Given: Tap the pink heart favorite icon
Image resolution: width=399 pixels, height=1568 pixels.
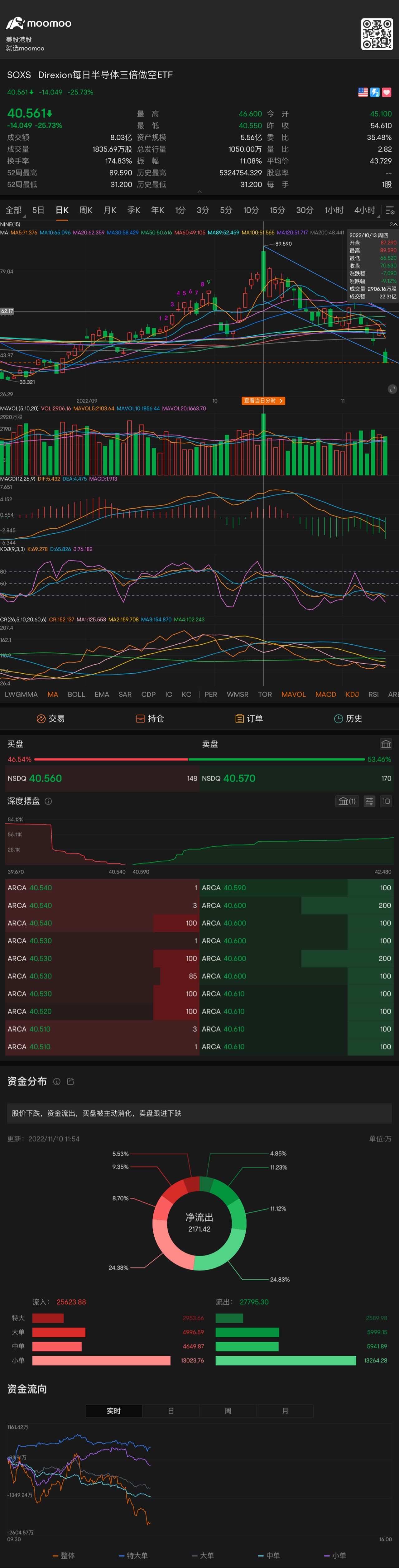Looking at the screenshot, I should coord(387,93).
